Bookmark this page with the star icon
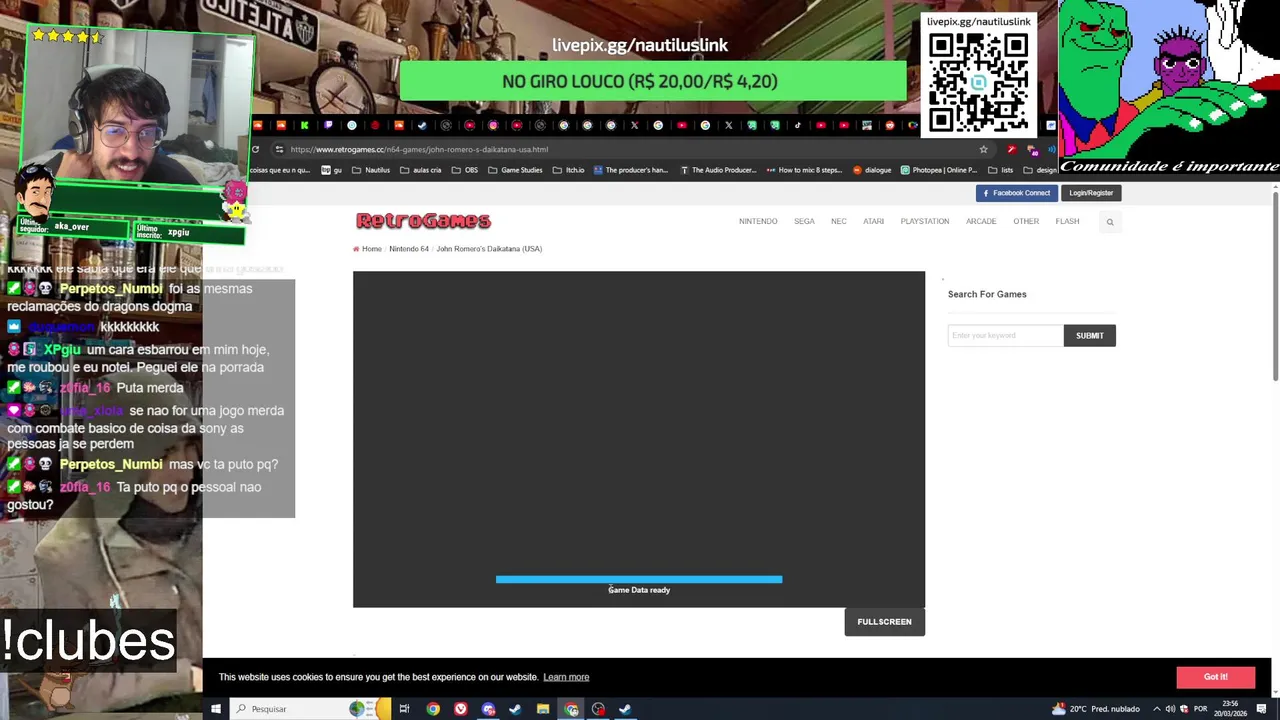 coord(983,149)
